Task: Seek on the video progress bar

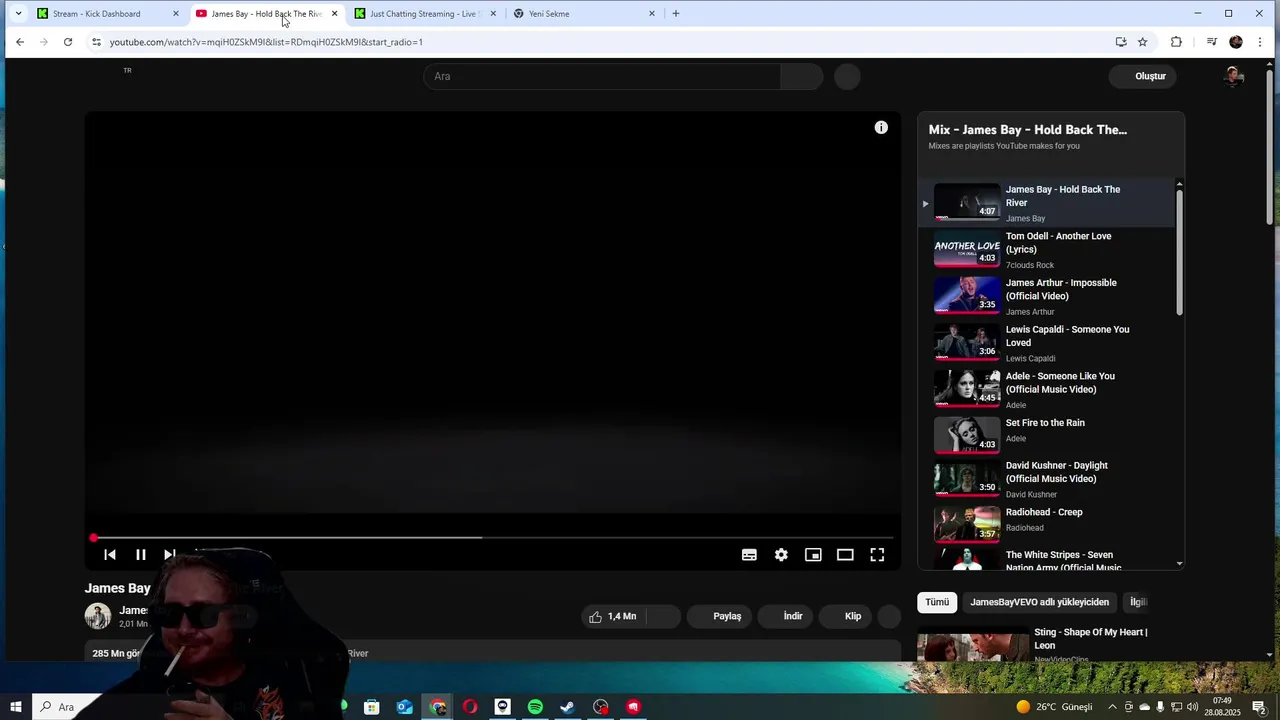Action: point(493,538)
